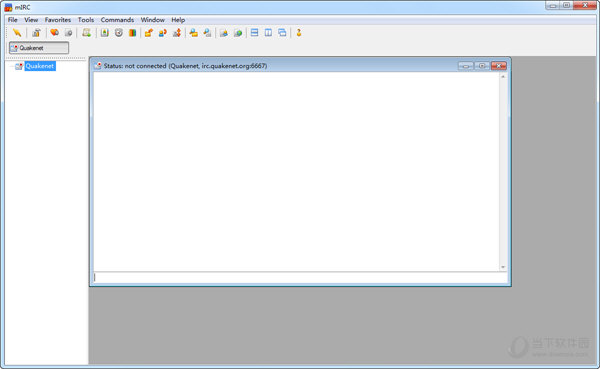Open DCC Options icon with up-down arrows
Image resolution: width=600 pixels, height=369 pixels.
(x=177, y=33)
